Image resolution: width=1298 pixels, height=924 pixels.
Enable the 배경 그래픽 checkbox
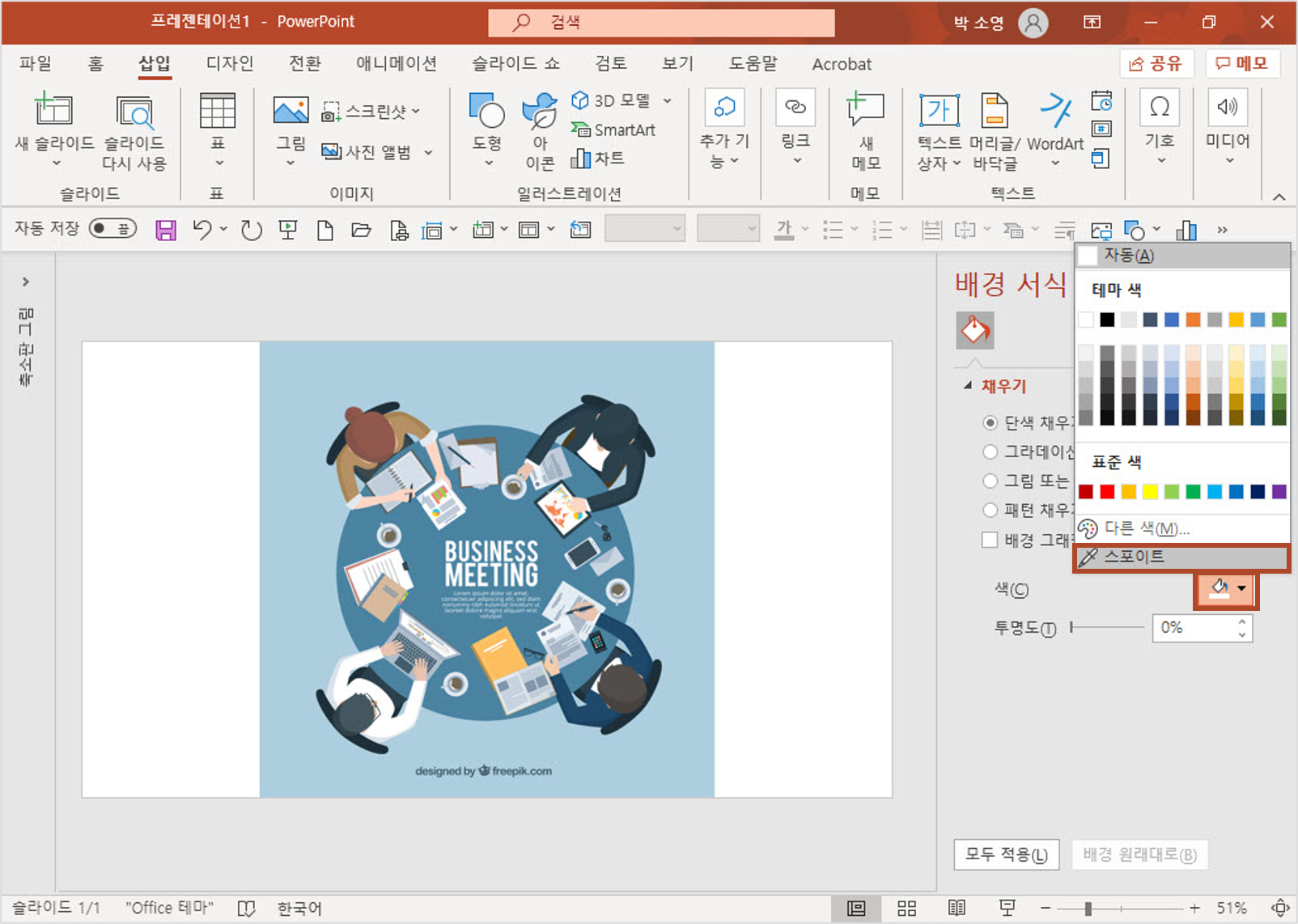[990, 540]
